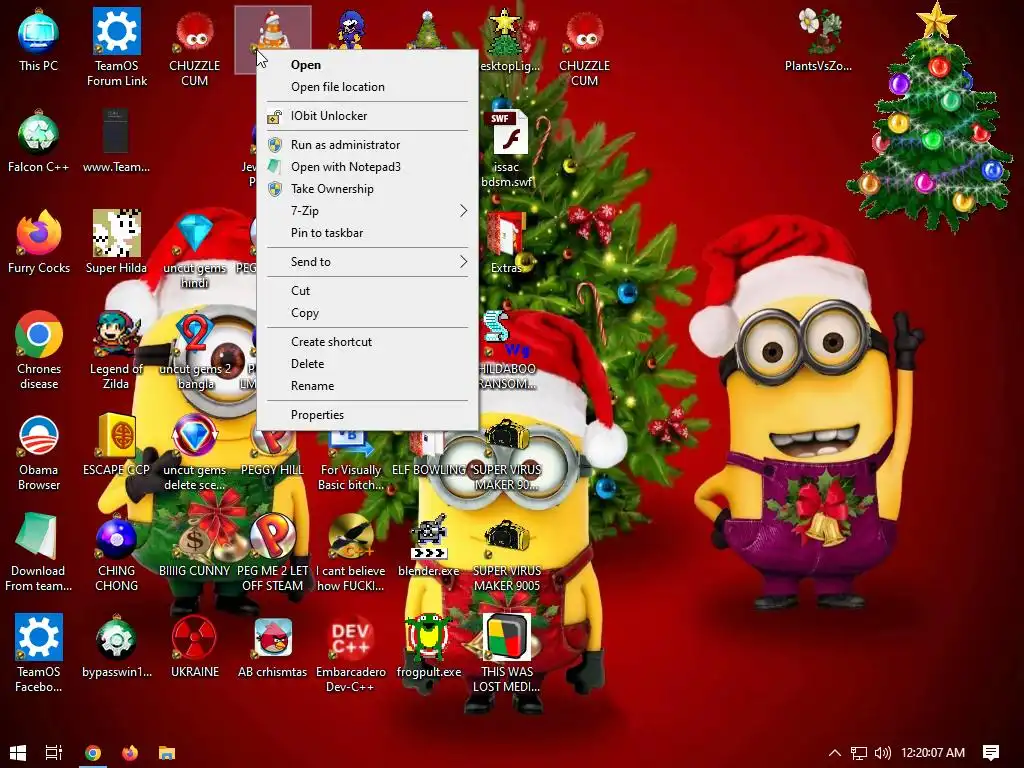The height and width of the screenshot is (768, 1024).
Task: Open Properties from the context menu
Action: point(368,415)
